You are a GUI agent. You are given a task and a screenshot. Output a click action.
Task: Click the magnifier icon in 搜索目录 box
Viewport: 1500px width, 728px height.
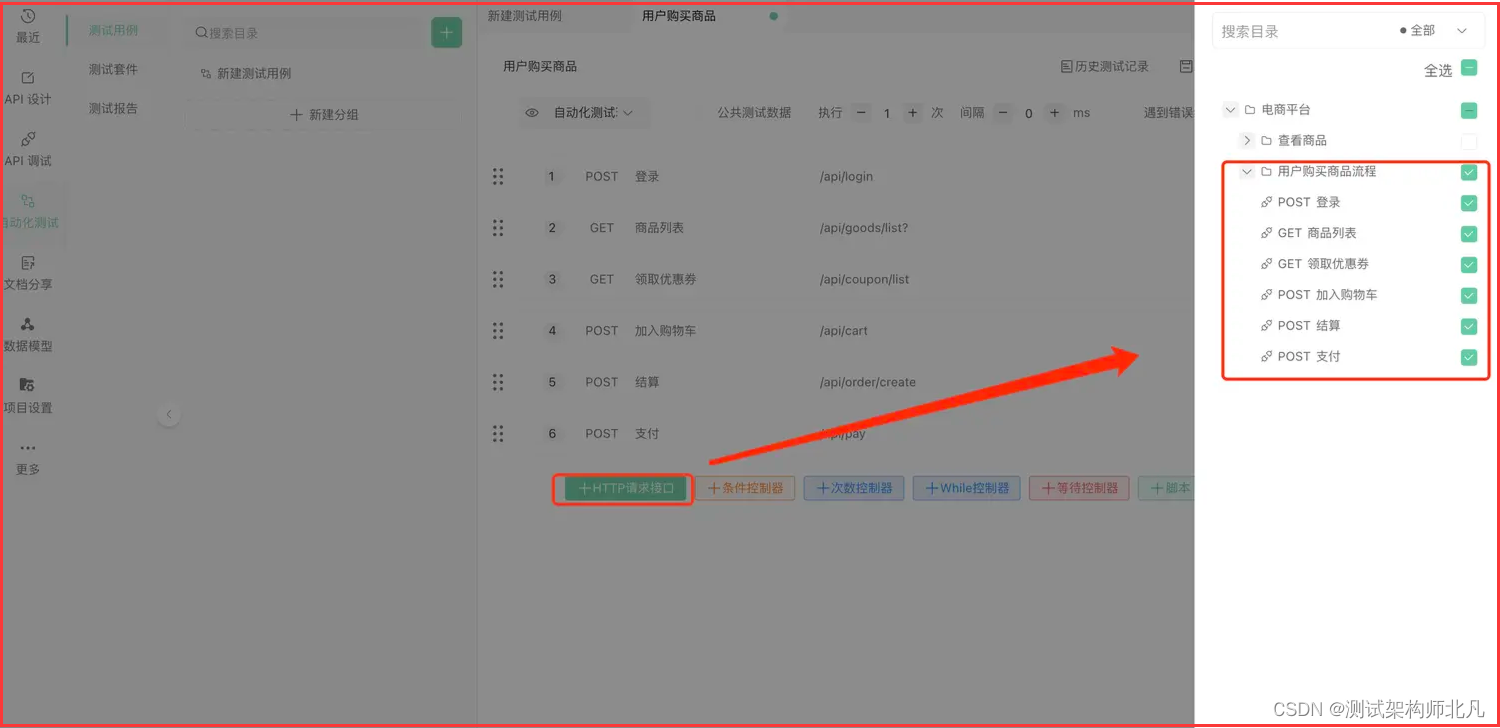[201, 33]
